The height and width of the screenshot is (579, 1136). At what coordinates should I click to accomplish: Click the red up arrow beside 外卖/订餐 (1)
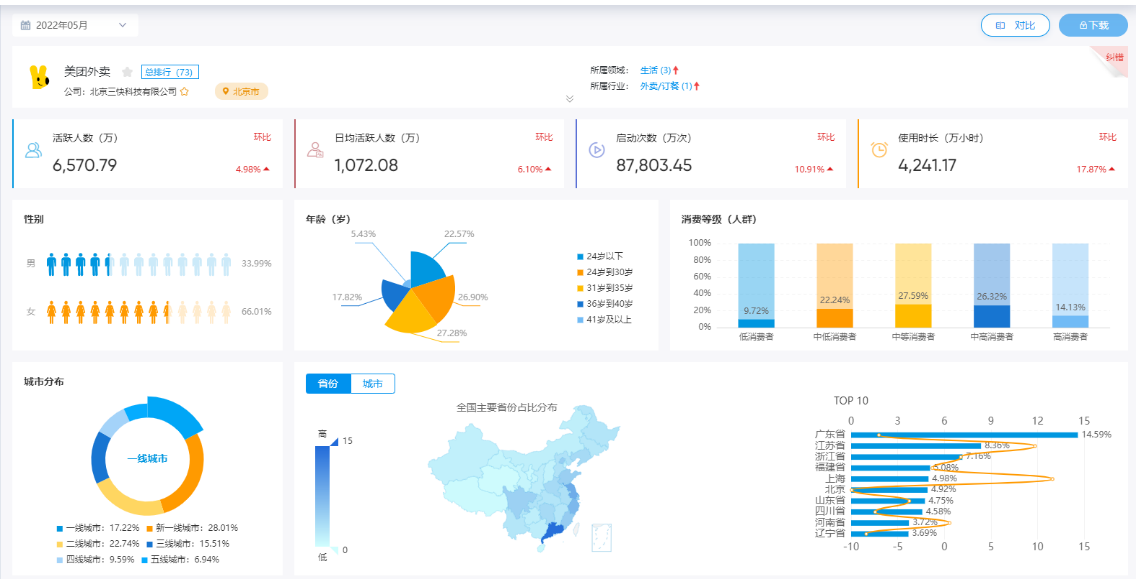point(697,86)
